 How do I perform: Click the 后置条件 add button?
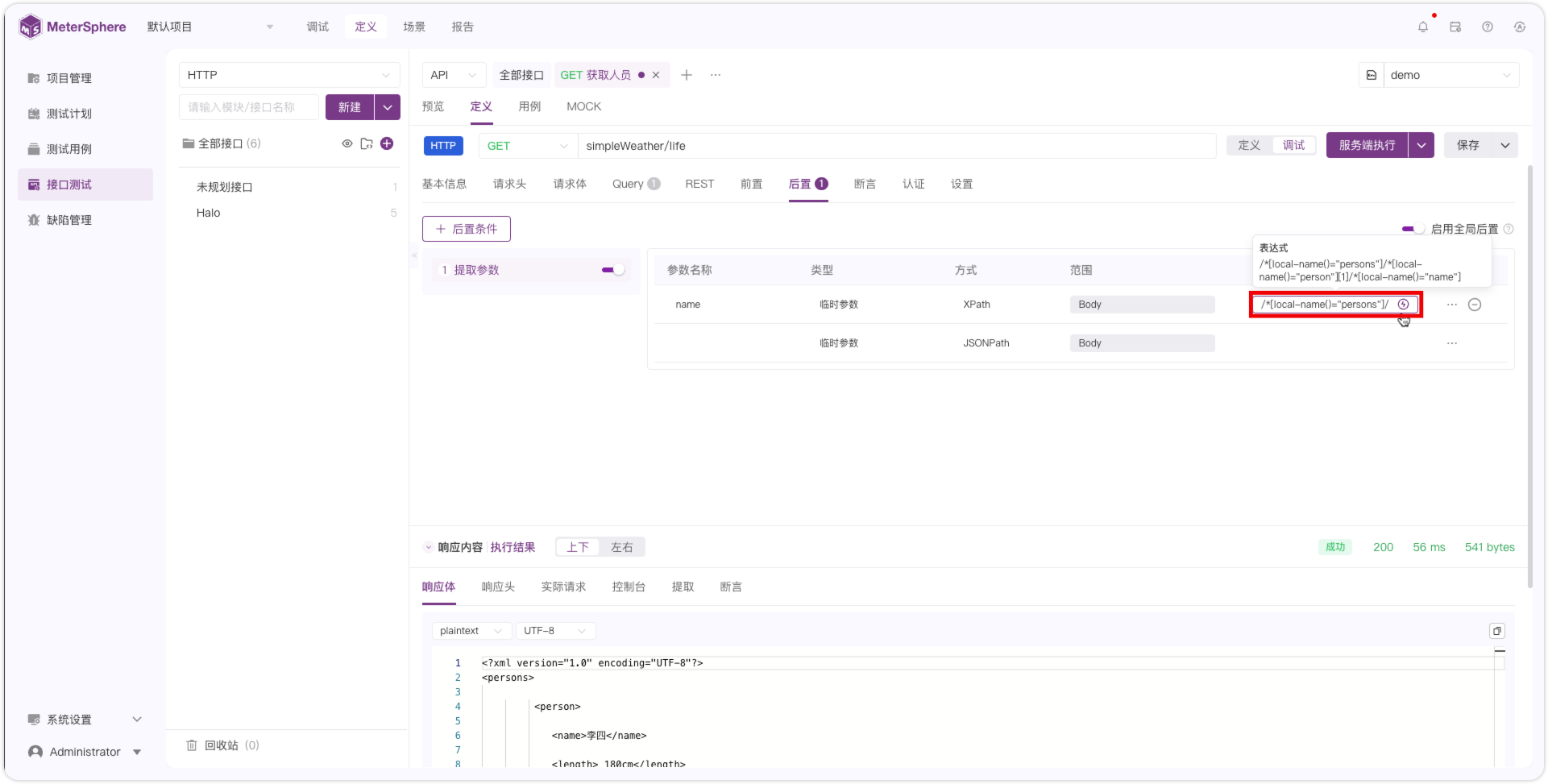point(467,229)
